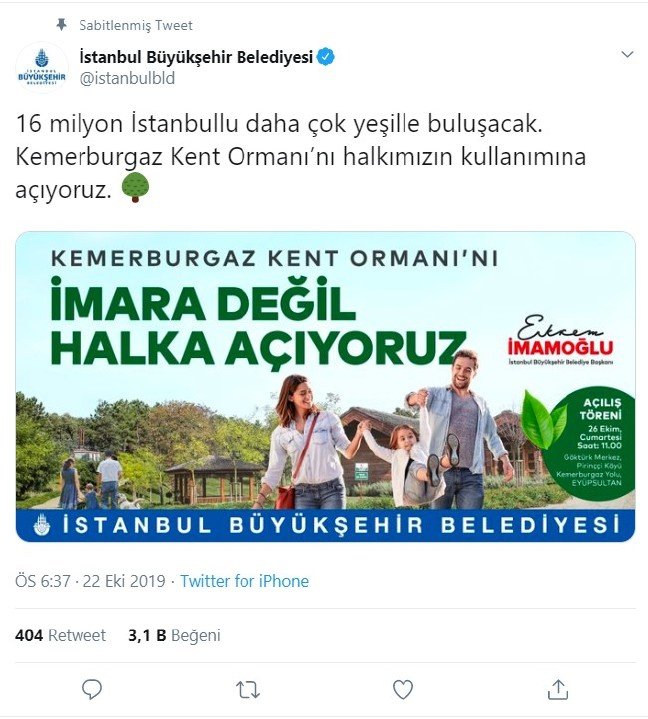Click the pinned tweet pushpin icon
The width and height of the screenshot is (648, 719).
[x=61, y=25]
